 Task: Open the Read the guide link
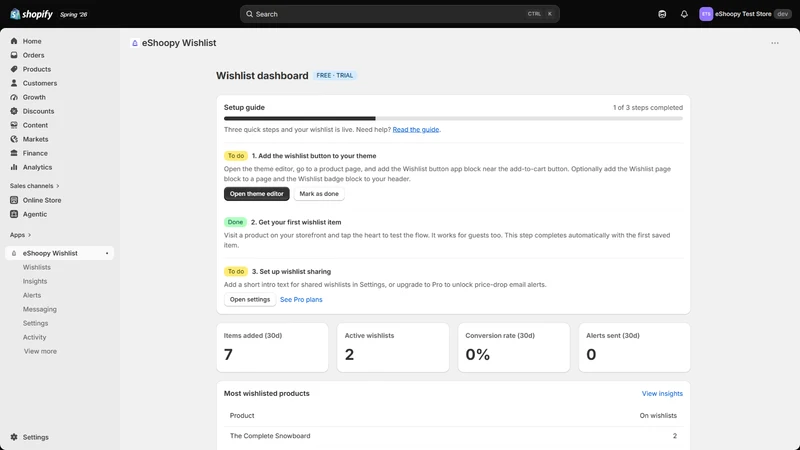click(416, 130)
